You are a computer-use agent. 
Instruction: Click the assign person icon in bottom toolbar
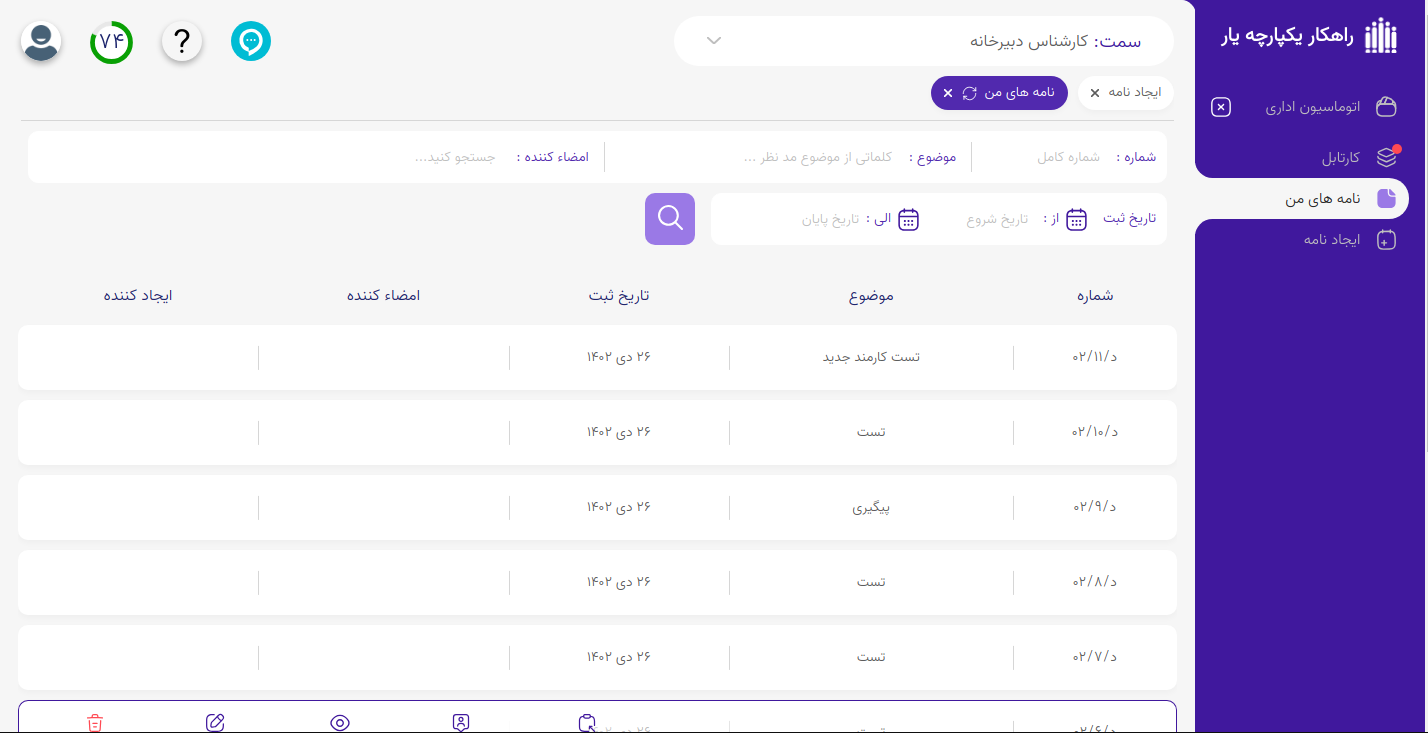tap(461, 722)
